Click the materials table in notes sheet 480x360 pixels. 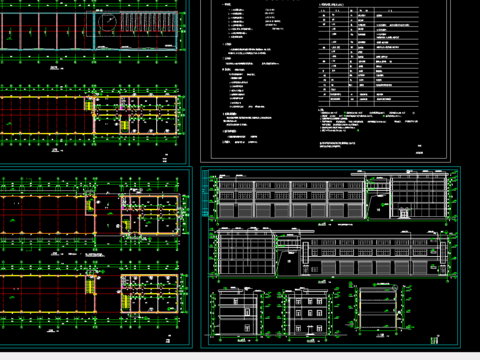[x=369, y=56]
